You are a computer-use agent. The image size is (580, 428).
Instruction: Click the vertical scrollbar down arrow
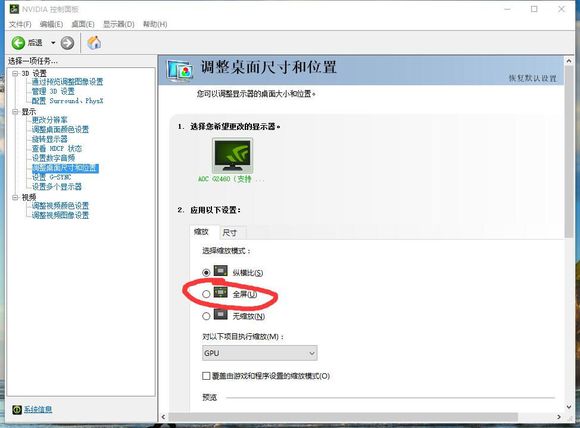[569, 407]
